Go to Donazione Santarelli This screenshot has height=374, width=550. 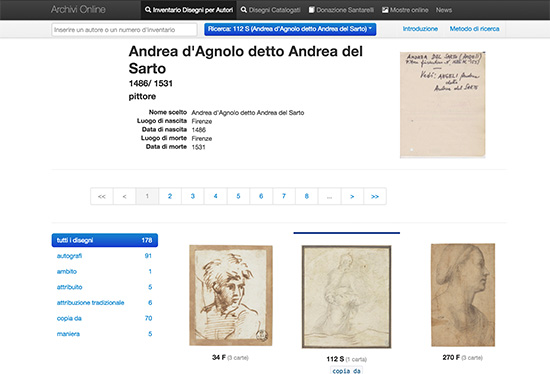point(341,10)
